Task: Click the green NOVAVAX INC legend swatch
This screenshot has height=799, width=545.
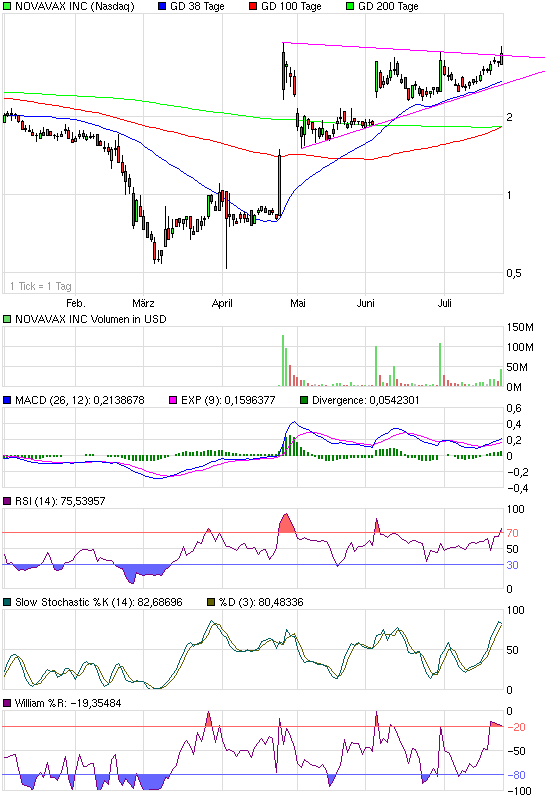Action: pyautogui.click(x=7, y=7)
